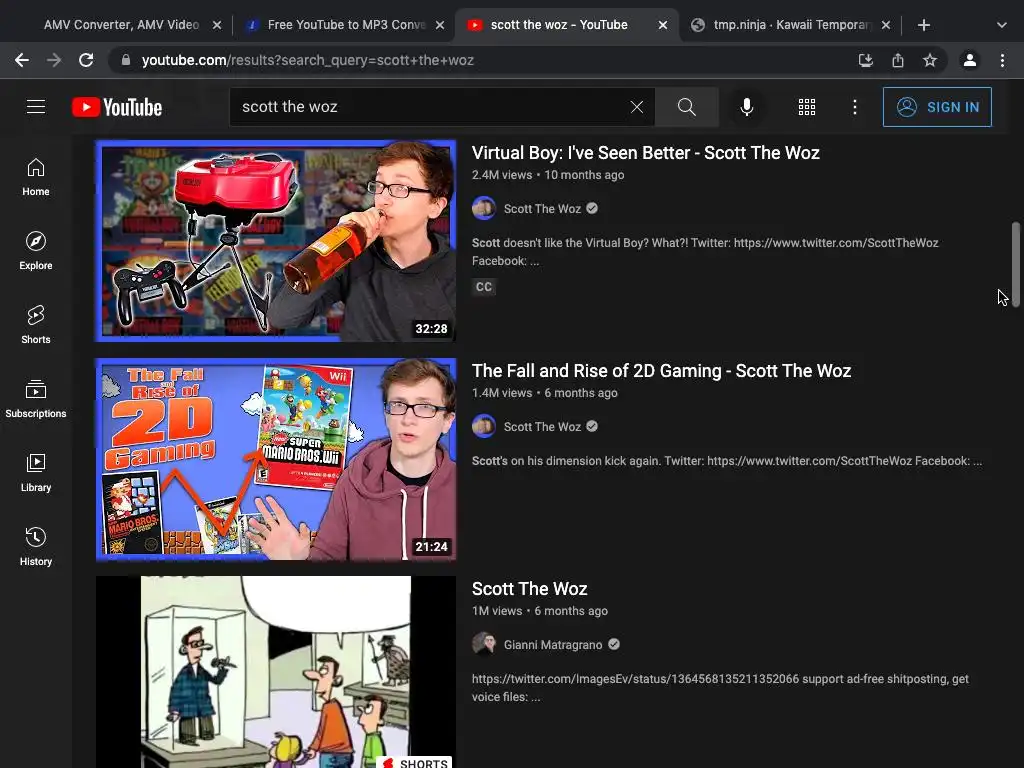Open the YouTube apps grid icon
Screen dimensions: 1024x768
pyautogui.click(x=807, y=107)
